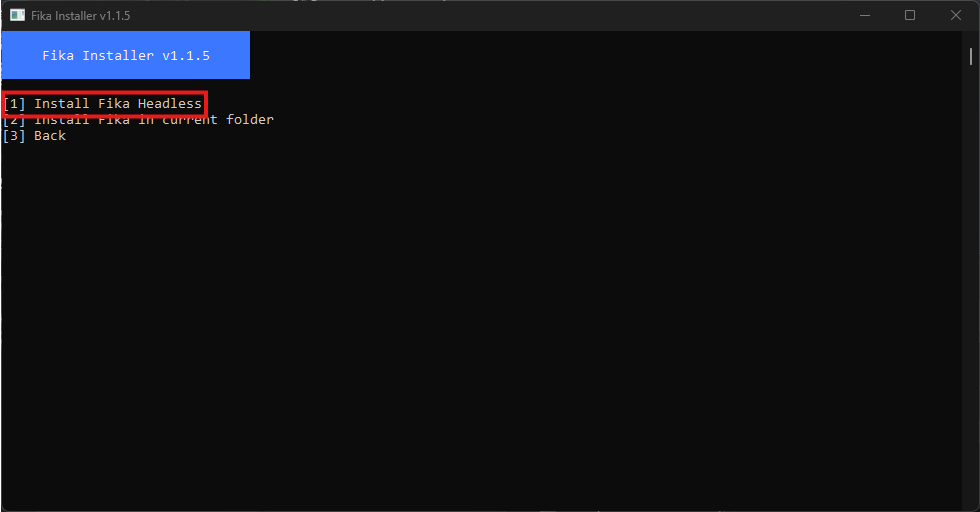This screenshot has width=980, height=512.
Task: Click v1.1.5 version text in blue banner
Action: coord(186,56)
